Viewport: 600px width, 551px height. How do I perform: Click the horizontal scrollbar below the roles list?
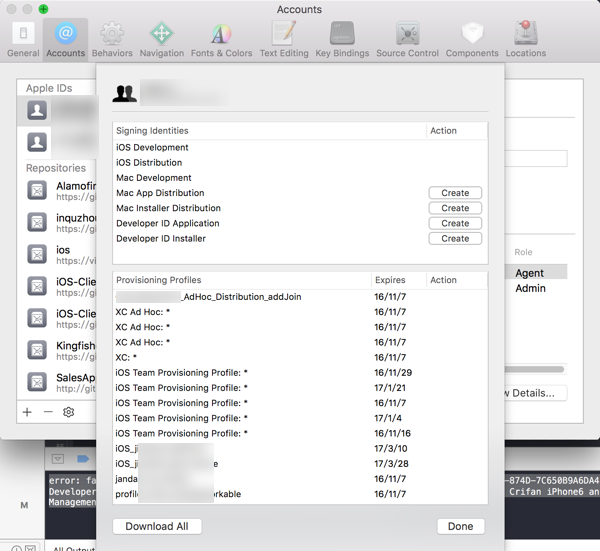coord(534,369)
